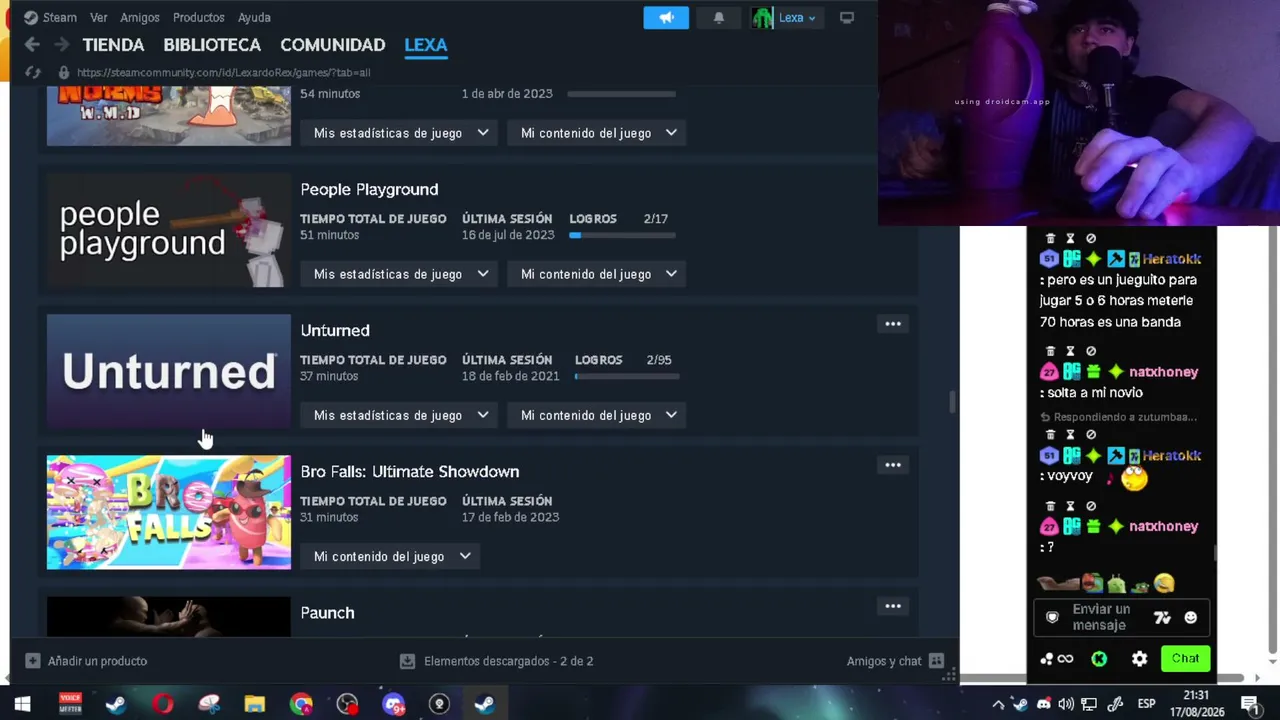Open the People Playground game thumbnail
Image resolution: width=1280 pixels, height=720 pixels.
[x=169, y=230]
